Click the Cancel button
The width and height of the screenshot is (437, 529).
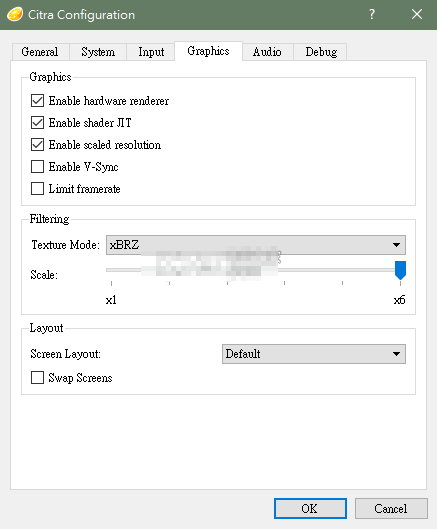[391, 508]
